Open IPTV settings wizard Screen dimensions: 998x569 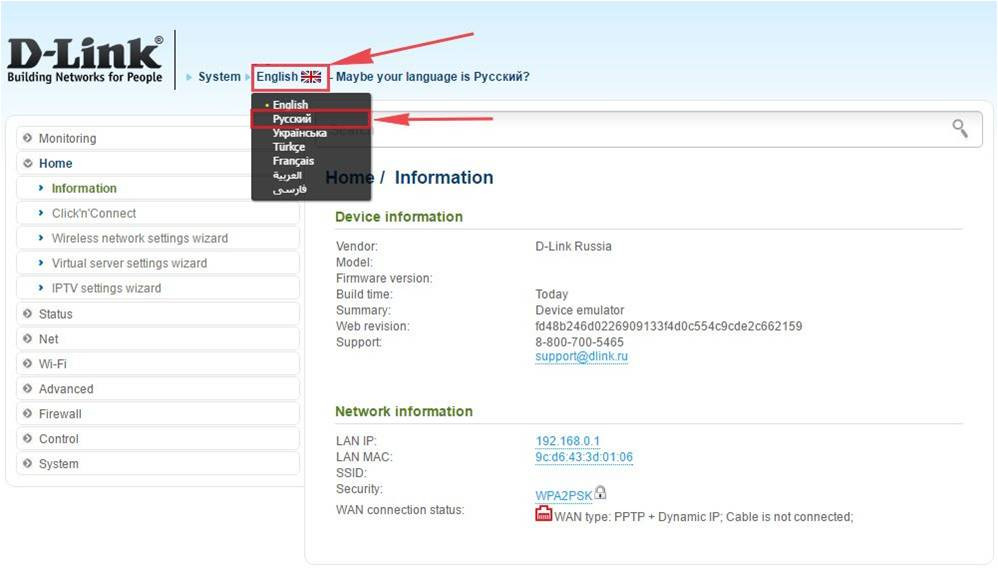tap(106, 288)
